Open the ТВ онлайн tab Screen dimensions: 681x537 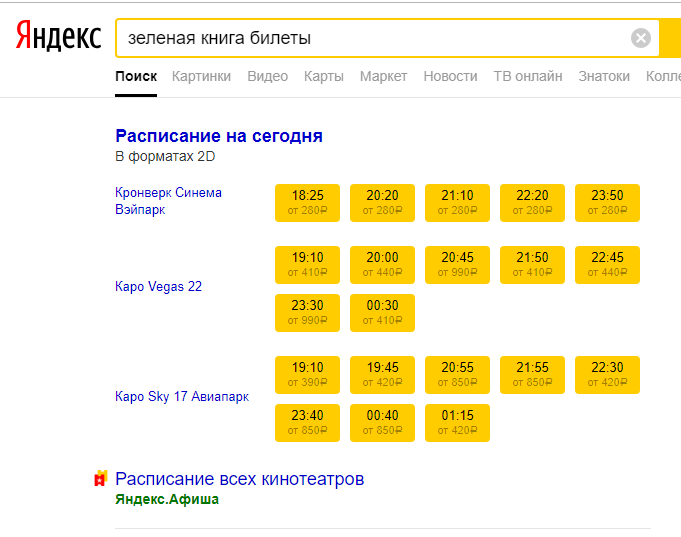528,76
